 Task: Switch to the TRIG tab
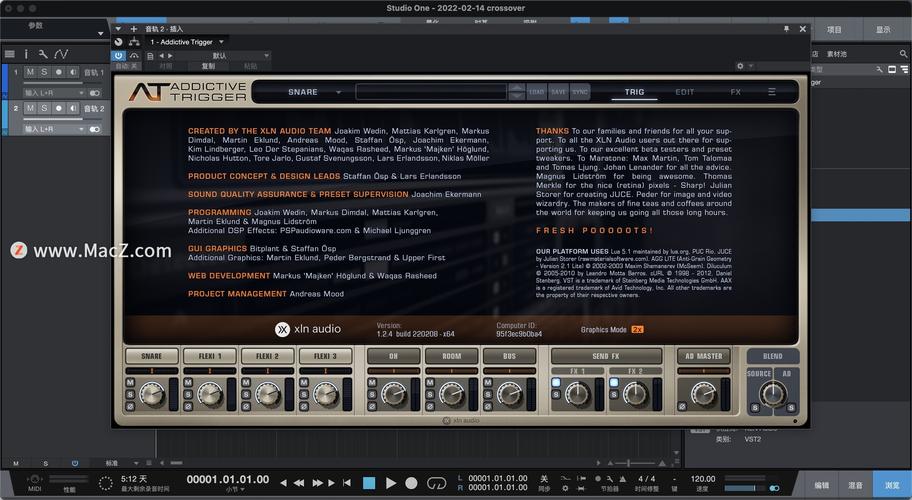pos(634,92)
